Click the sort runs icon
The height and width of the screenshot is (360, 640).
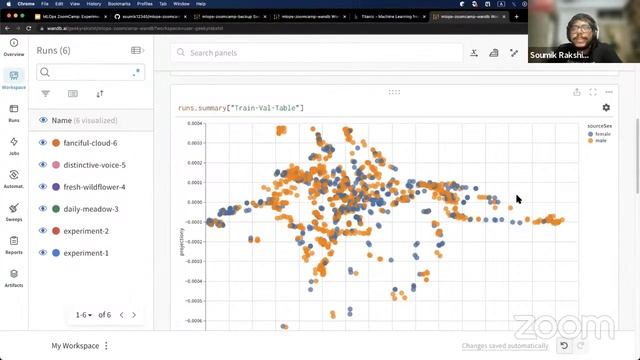click(x=100, y=94)
